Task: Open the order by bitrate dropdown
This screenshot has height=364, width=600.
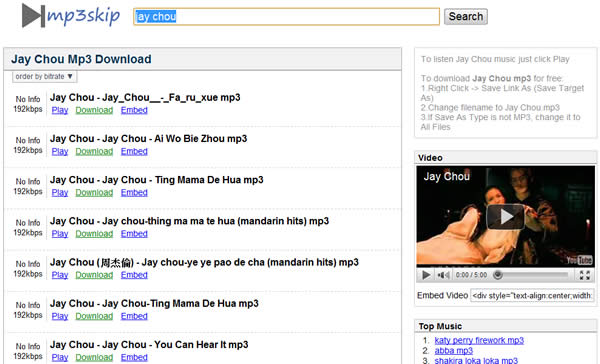Action: coord(44,77)
